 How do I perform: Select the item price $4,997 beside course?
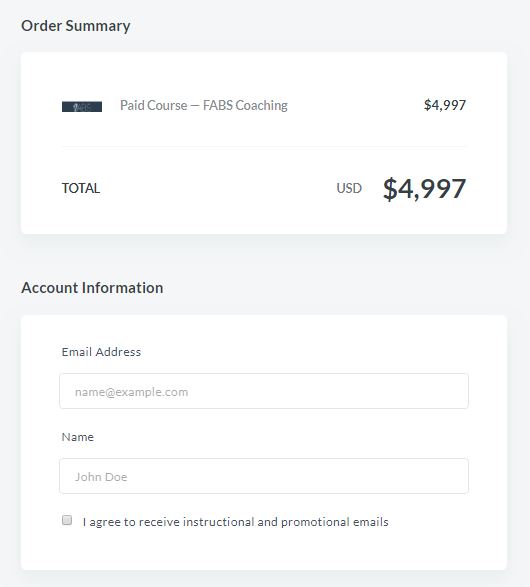coord(445,105)
